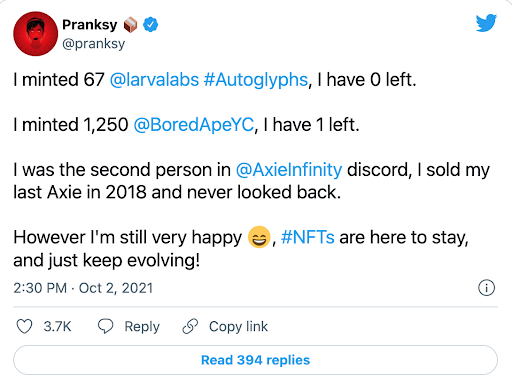The height and width of the screenshot is (382, 512).
Task: Click the Copy link text
Action: 238,327
